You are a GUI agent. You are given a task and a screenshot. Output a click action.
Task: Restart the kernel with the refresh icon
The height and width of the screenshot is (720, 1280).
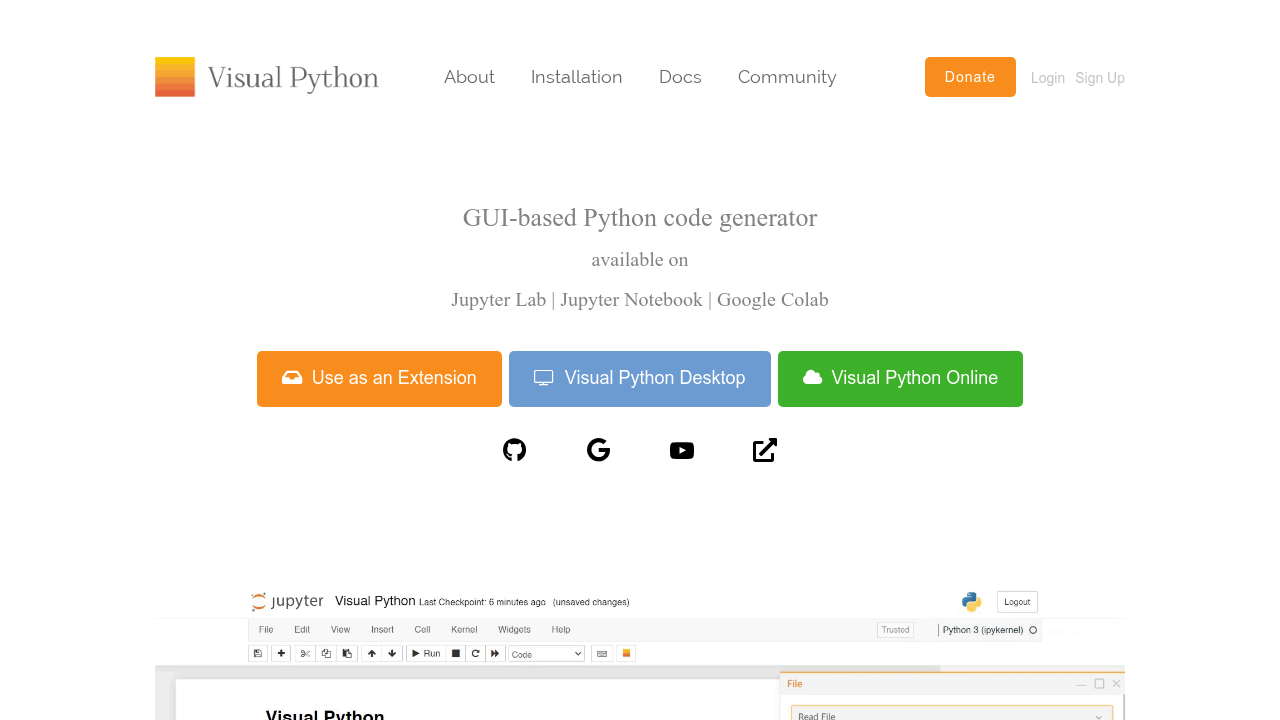pos(475,653)
